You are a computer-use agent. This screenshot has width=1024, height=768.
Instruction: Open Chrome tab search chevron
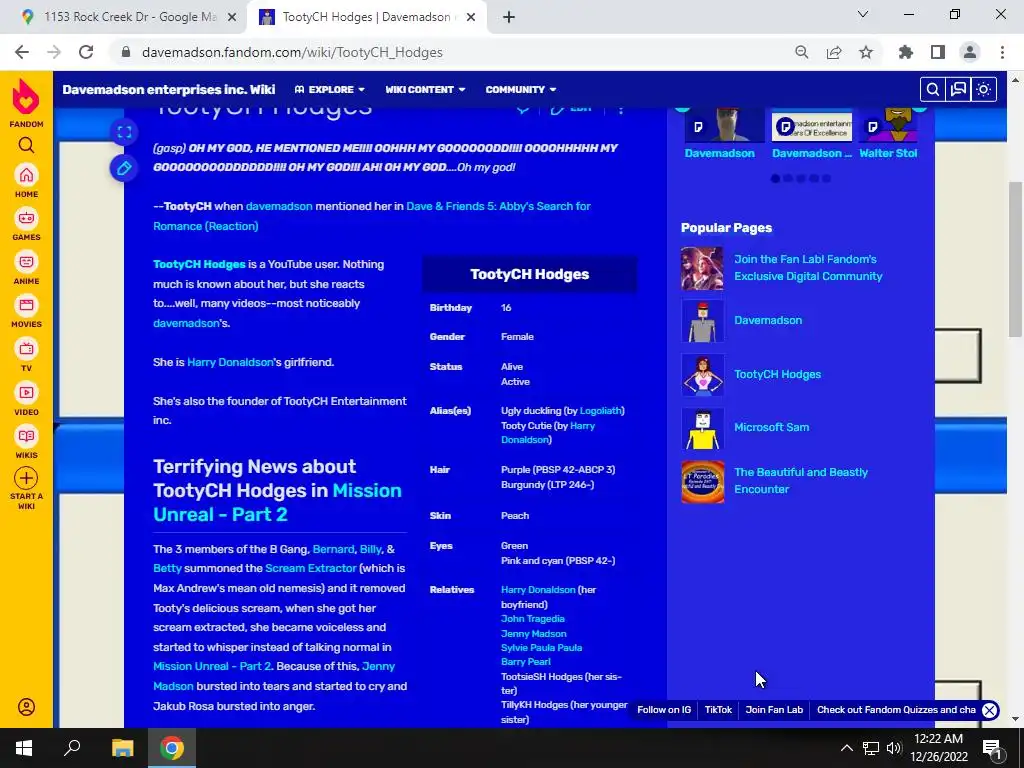tap(863, 14)
